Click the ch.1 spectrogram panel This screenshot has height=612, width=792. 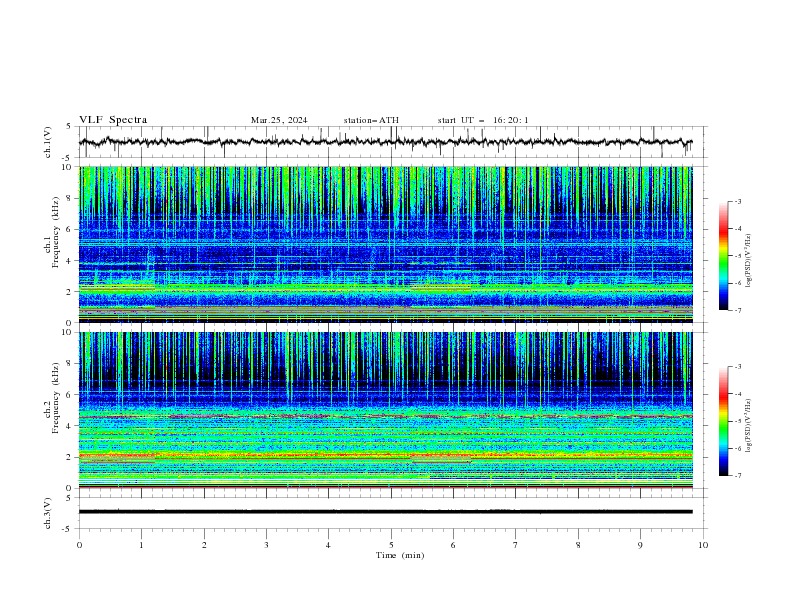(385, 244)
